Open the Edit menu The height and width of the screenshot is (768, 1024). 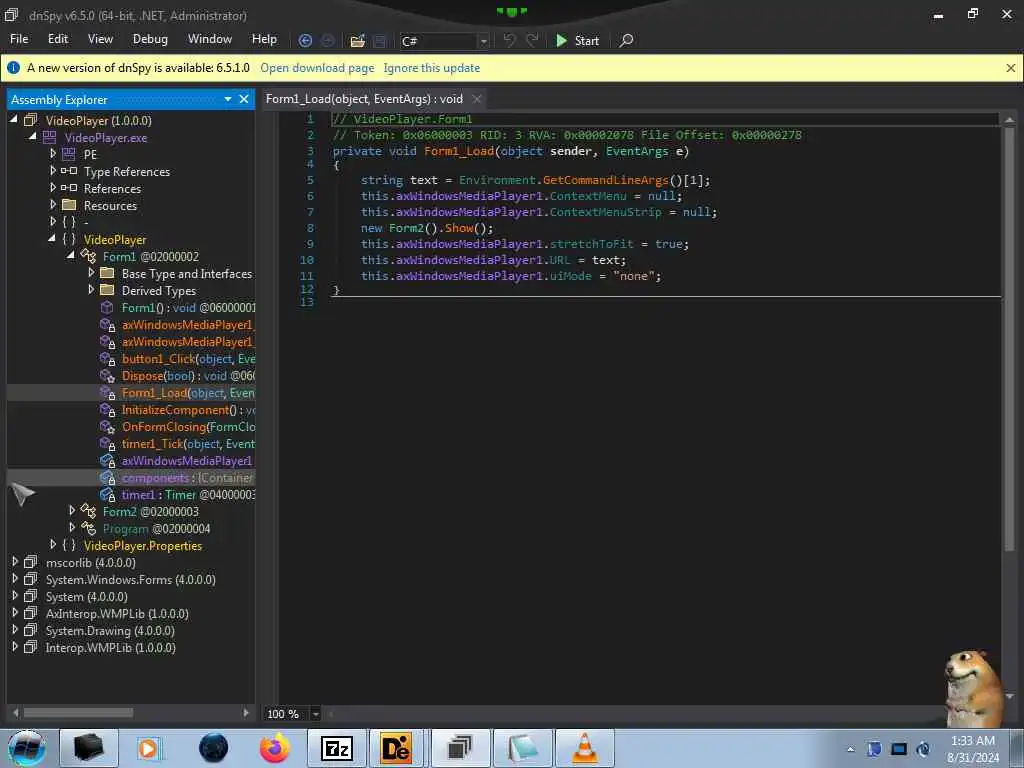57,39
